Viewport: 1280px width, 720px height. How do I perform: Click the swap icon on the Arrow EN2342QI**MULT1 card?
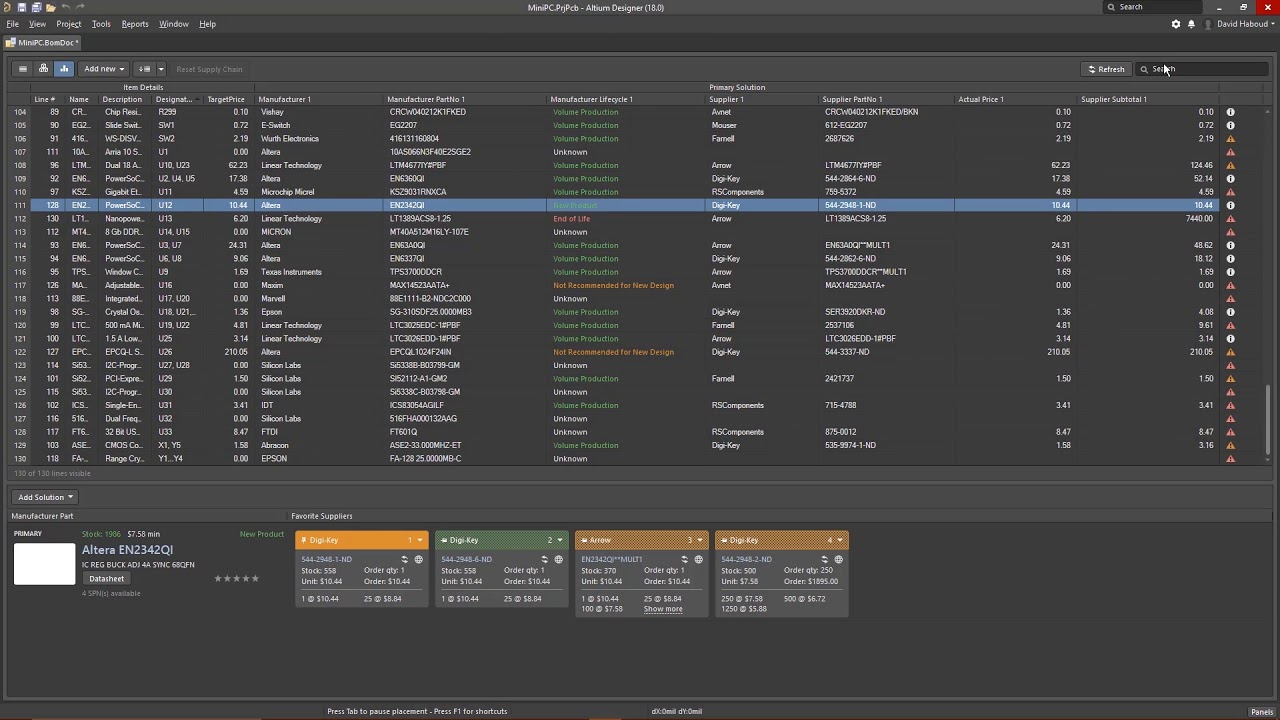tap(685, 560)
